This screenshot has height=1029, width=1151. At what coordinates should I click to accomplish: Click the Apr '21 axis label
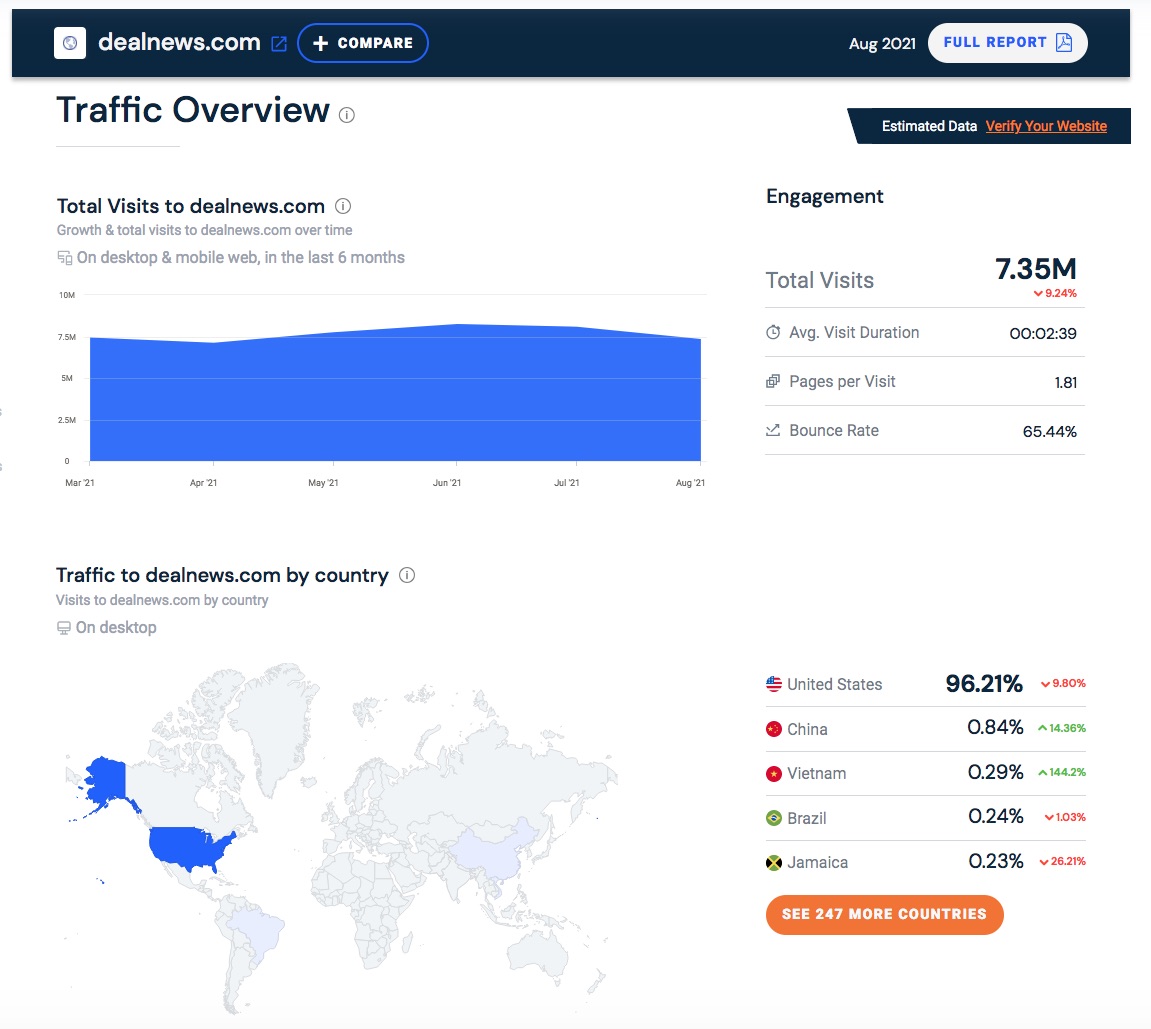point(203,482)
